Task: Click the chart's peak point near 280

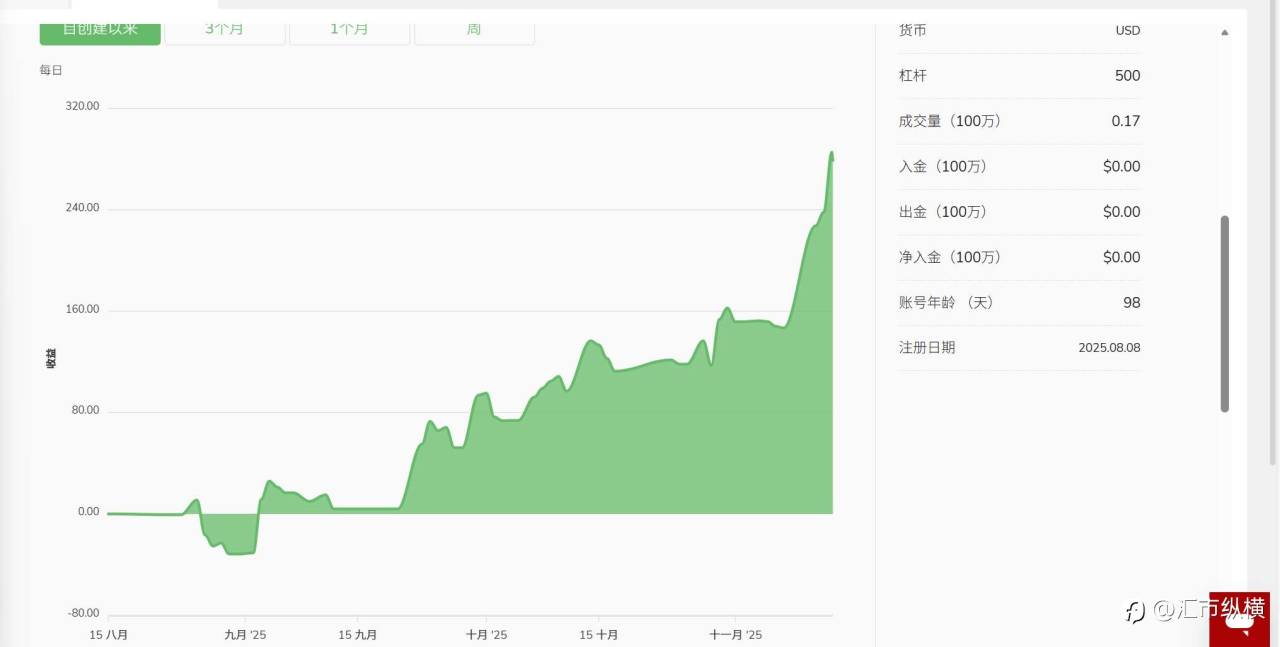Action: [x=830, y=152]
